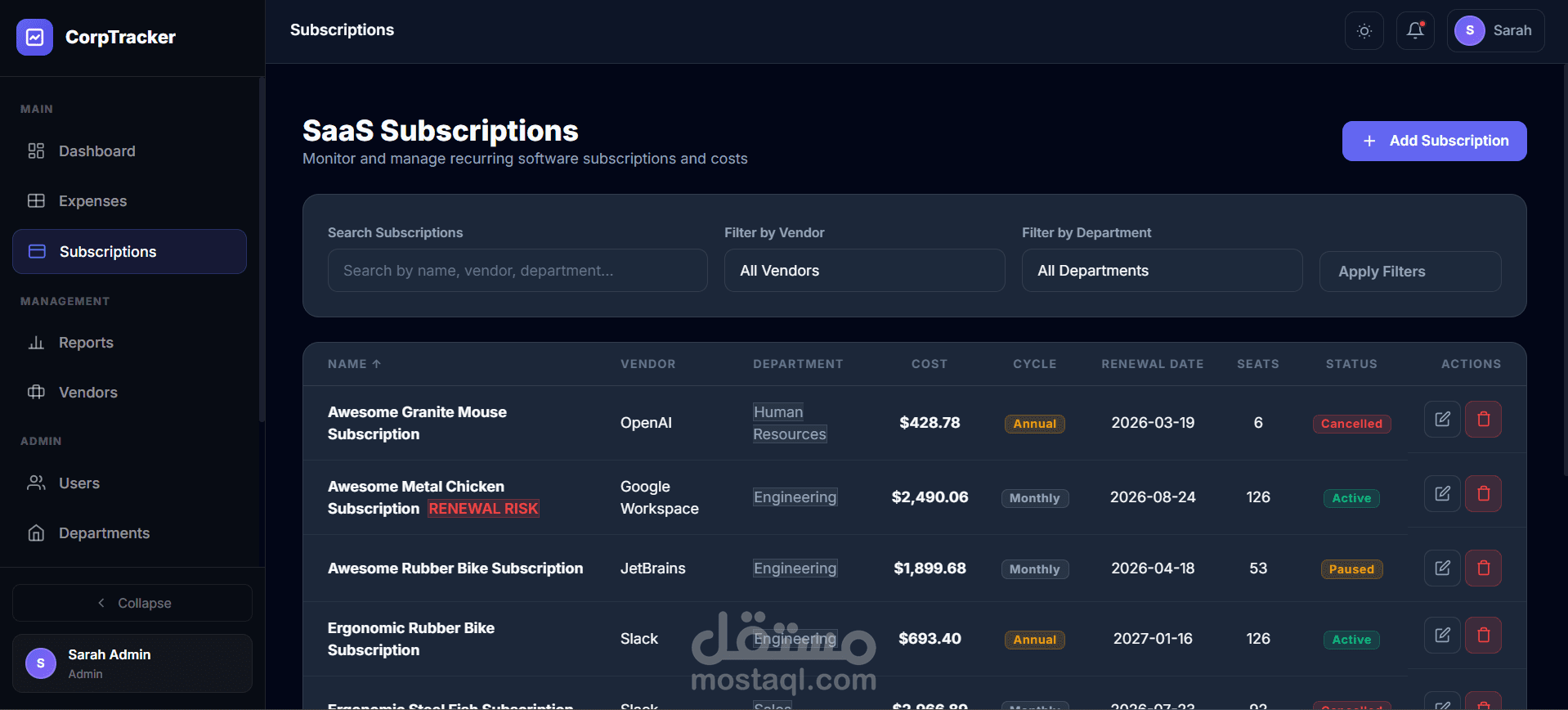Sort by the Status column header
Image resolution: width=1568 pixels, height=710 pixels.
point(1351,364)
